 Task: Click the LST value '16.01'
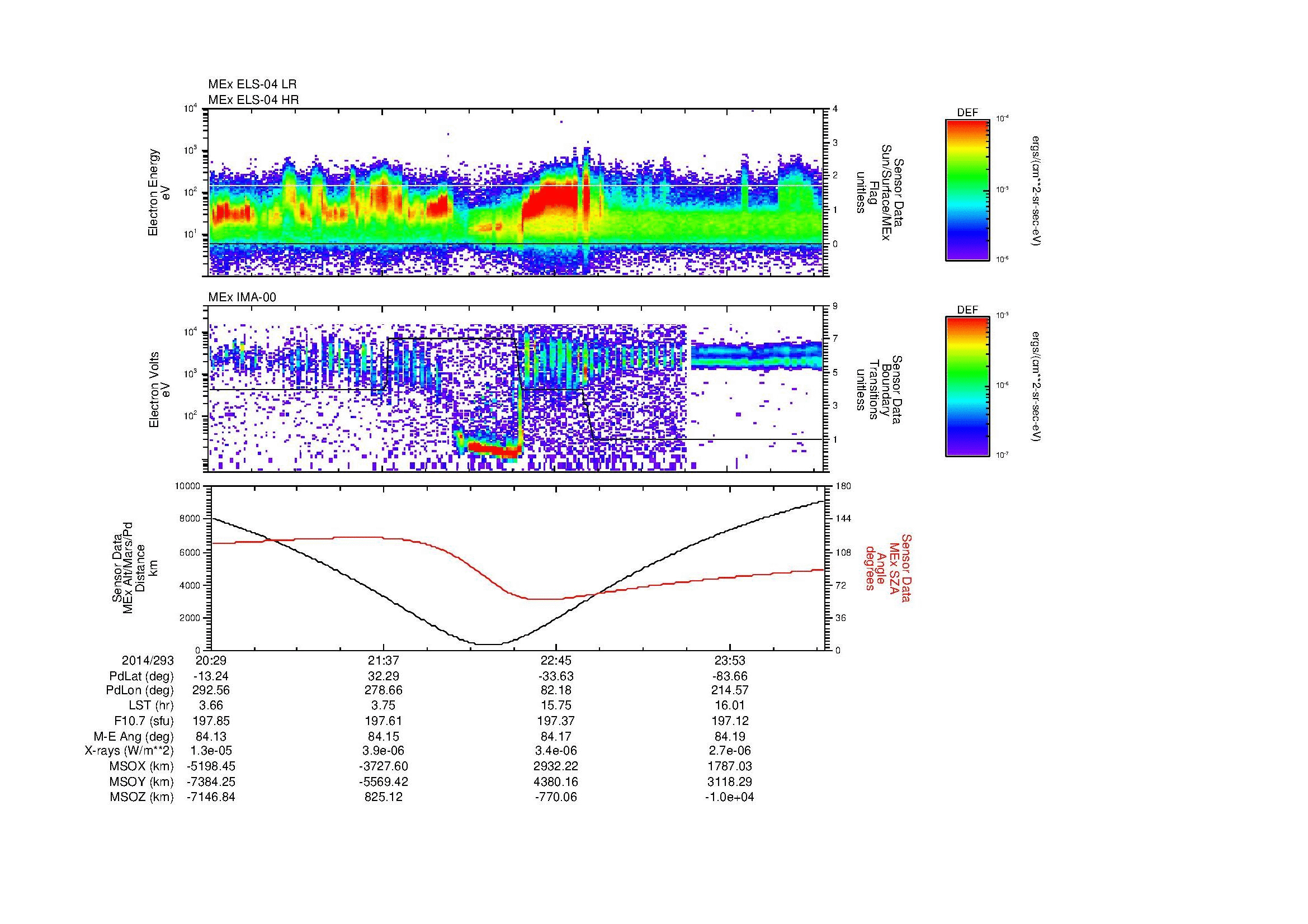click(730, 706)
